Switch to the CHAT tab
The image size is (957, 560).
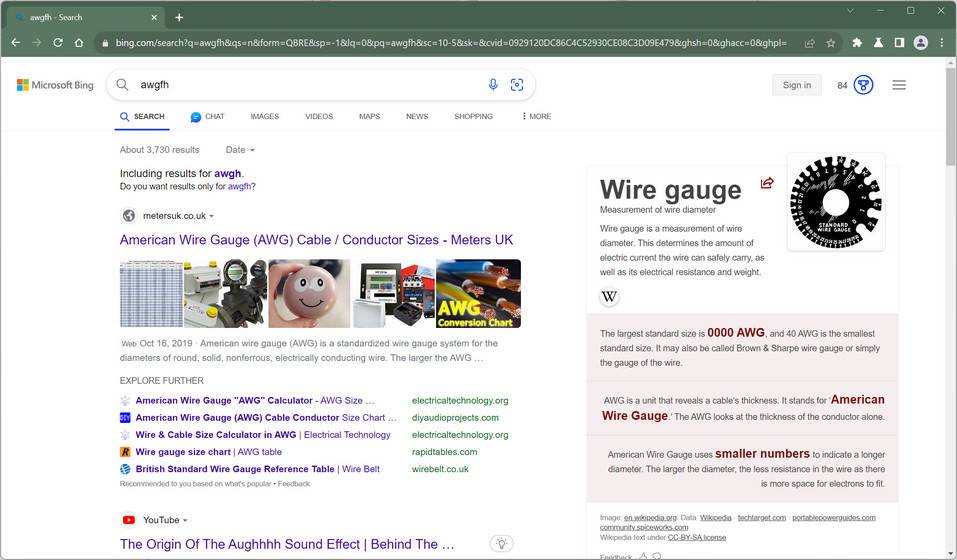click(x=208, y=117)
